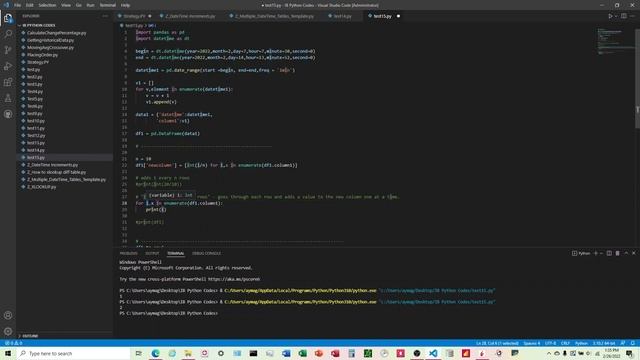
Task: Switch to the OUTPUT panel tab
Action: [152, 253]
